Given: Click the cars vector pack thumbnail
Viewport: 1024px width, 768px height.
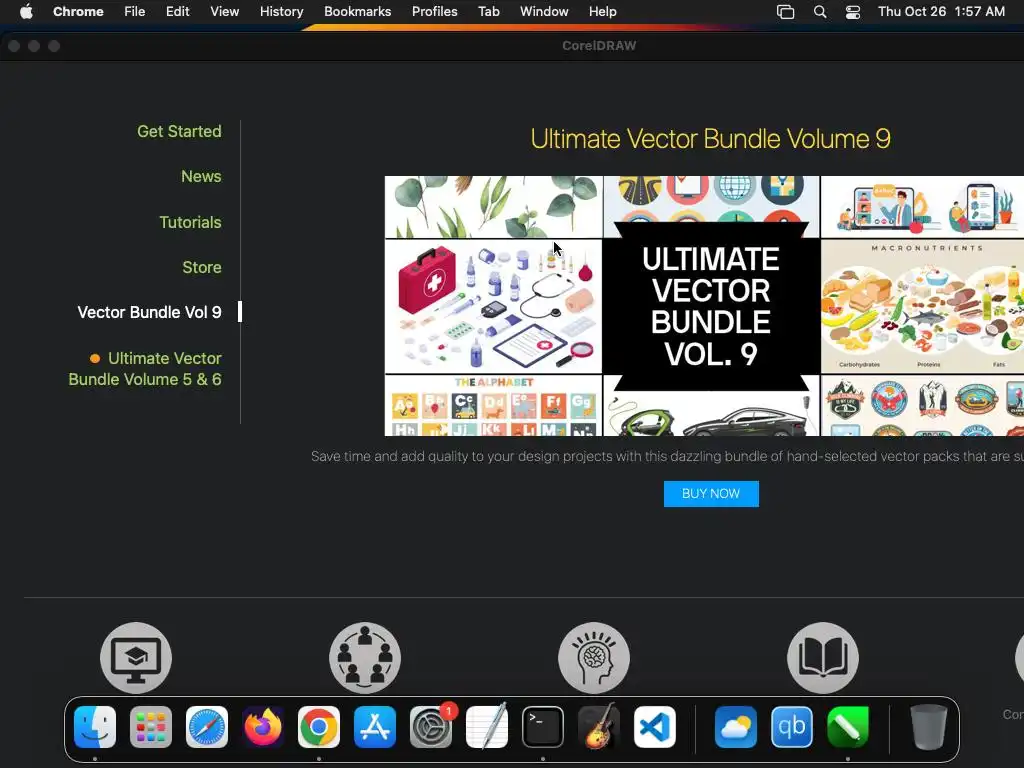Looking at the screenshot, I should click(711, 413).
